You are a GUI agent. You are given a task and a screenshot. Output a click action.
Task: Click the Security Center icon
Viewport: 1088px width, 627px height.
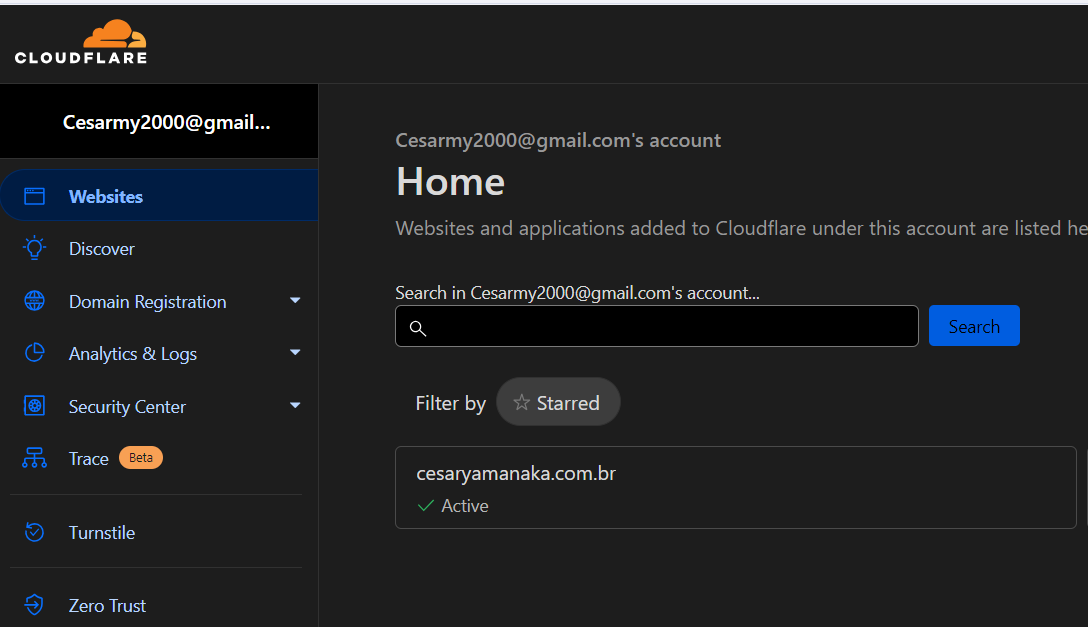[34, 406]
